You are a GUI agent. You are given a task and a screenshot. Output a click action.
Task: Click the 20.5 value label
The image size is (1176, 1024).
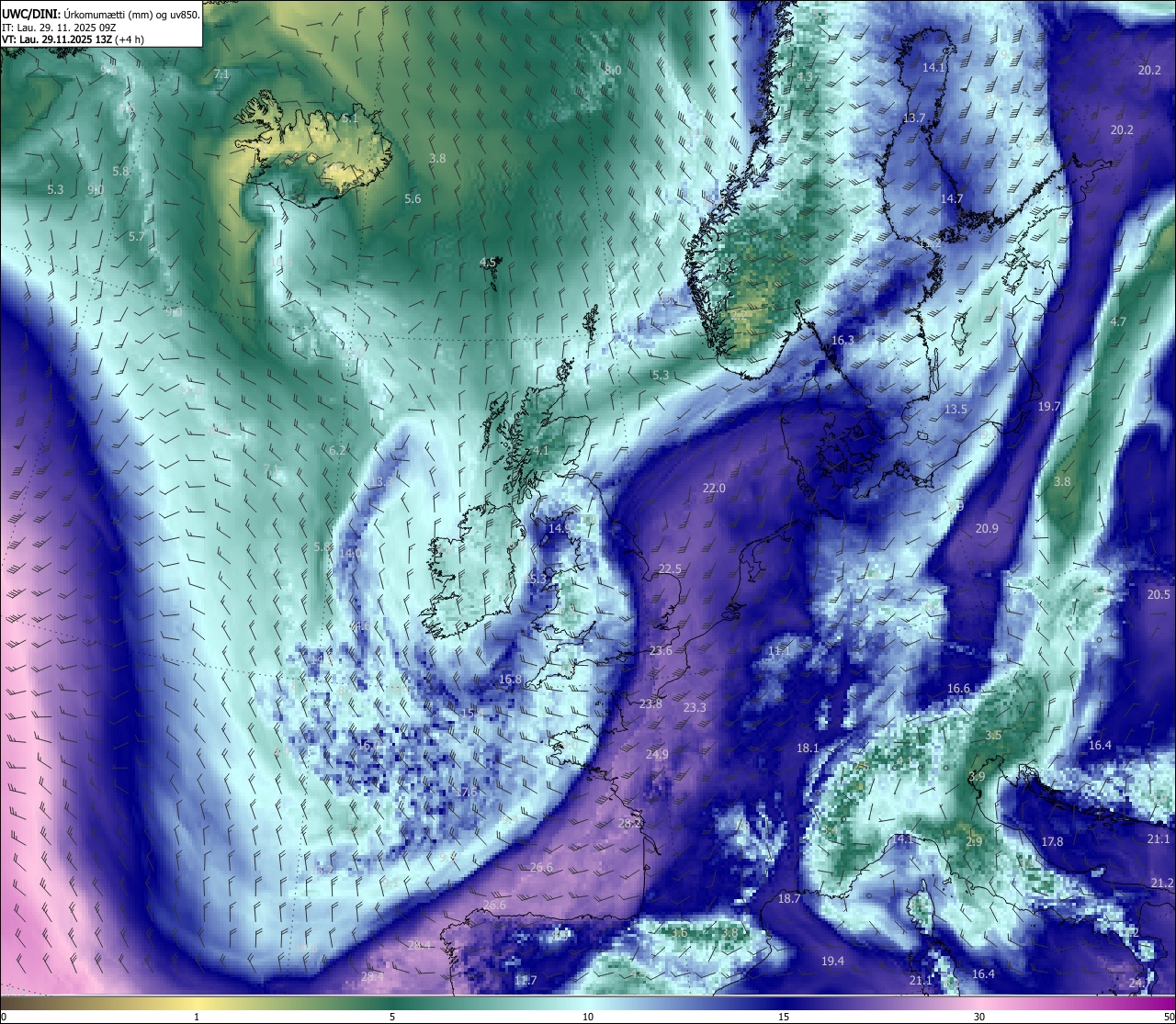tap(1159, 595)
